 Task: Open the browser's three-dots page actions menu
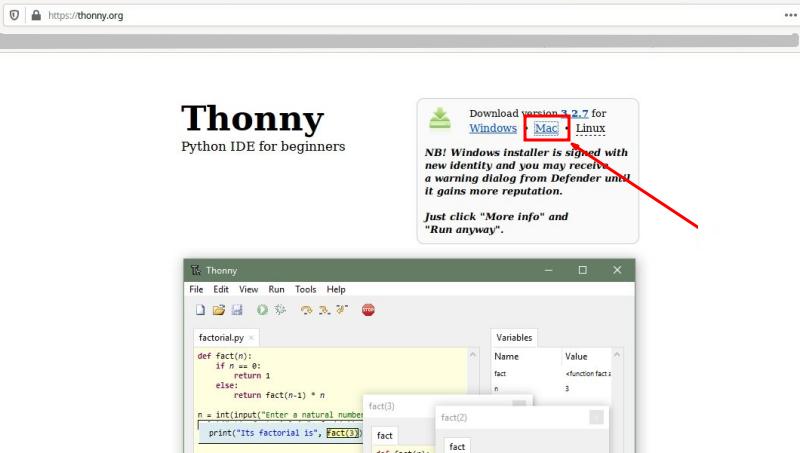tap(789, 16)
